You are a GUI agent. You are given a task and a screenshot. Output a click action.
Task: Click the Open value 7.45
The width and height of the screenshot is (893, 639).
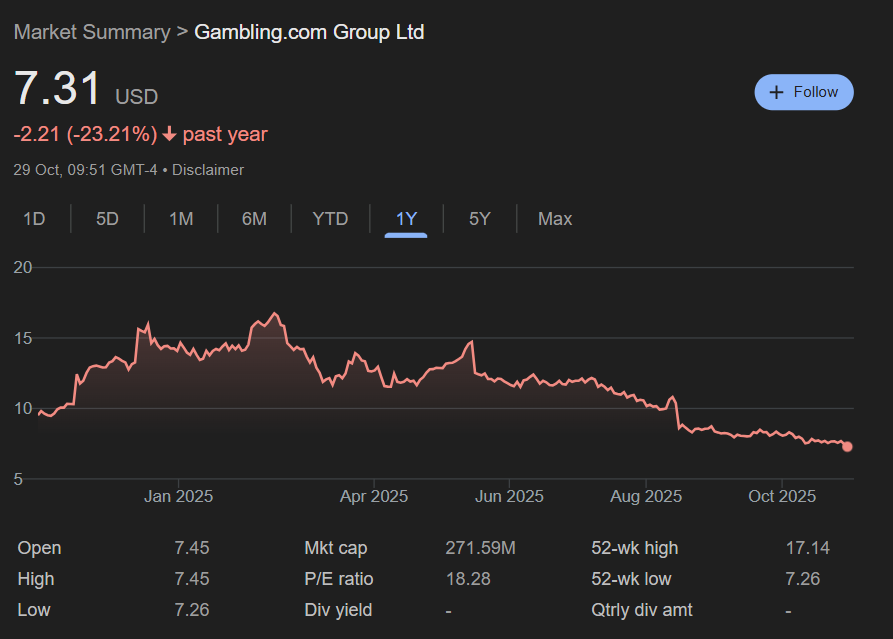pos(192,548)
